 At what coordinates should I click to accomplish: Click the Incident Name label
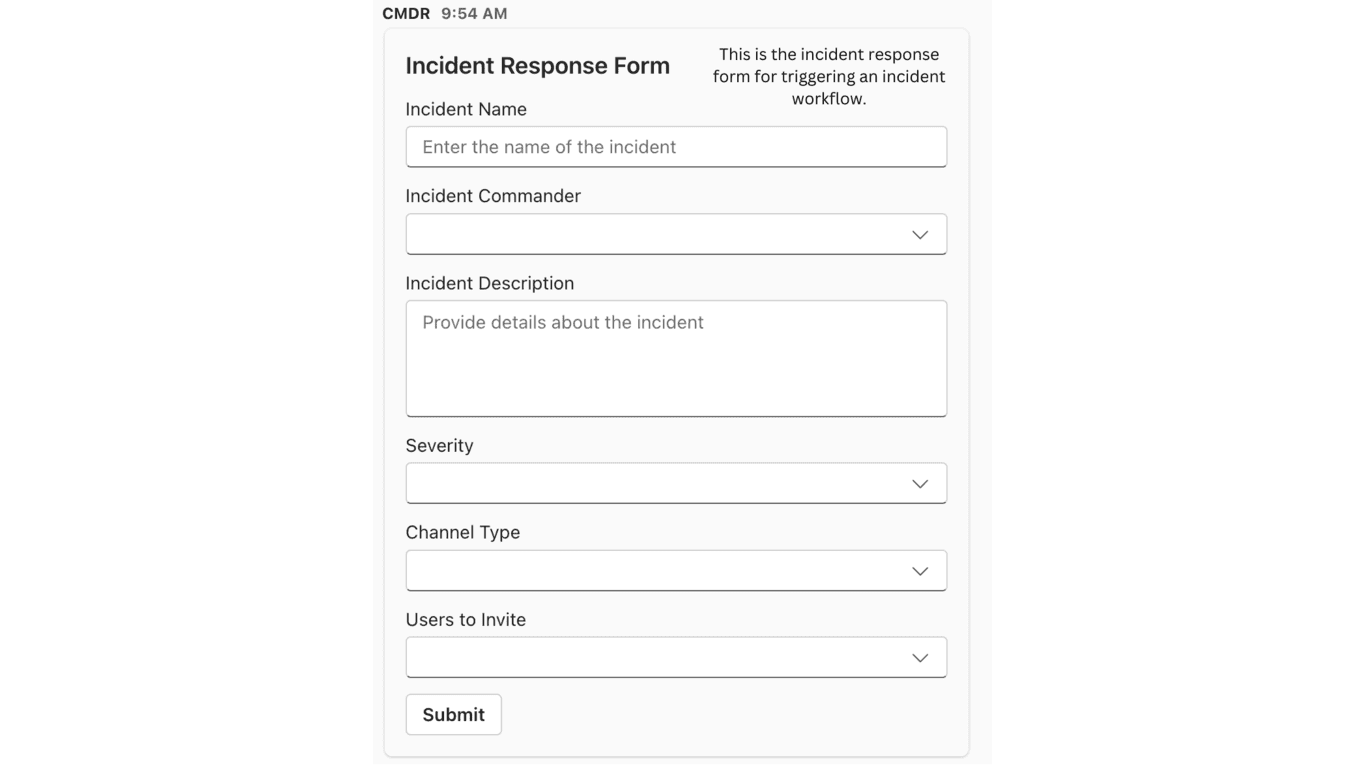[466, 109]
